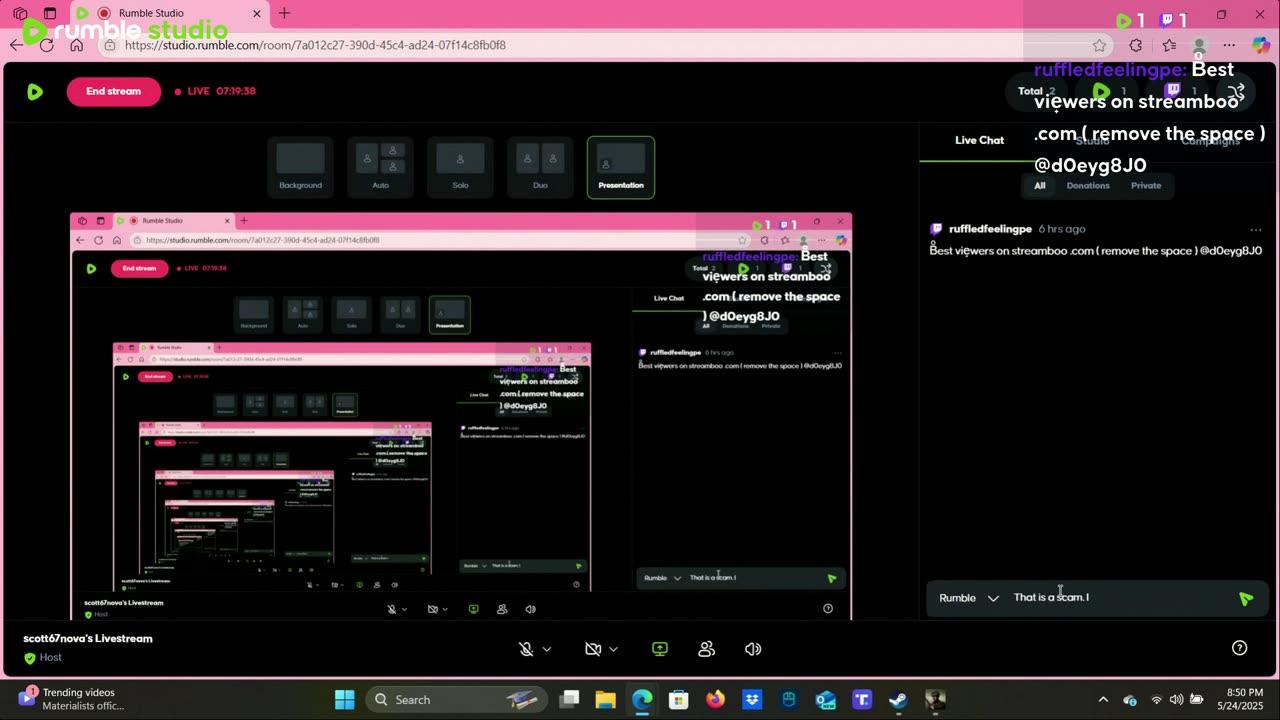Click the Windows taskbar Search box
Screen dimensions: 1280x720
click(x=456, y=699)
